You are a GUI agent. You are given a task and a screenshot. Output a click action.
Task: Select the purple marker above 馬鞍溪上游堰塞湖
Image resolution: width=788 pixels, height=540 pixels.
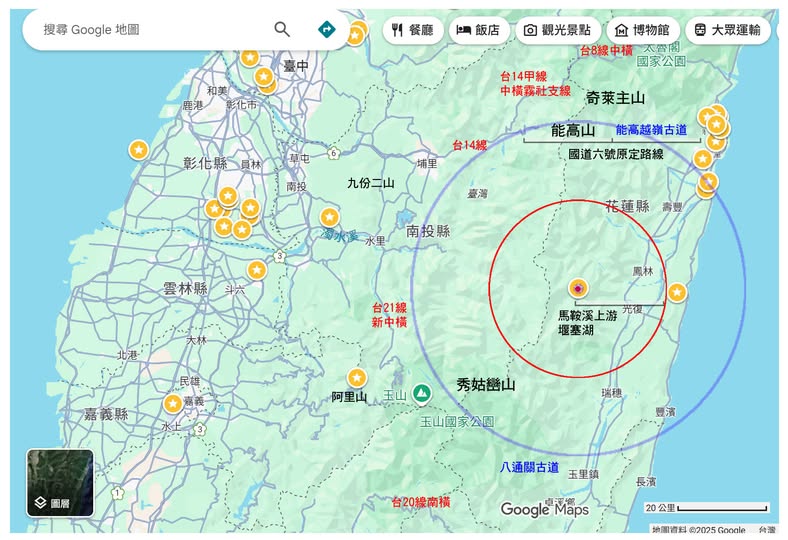pyautogui.click(x=578, y=289)
